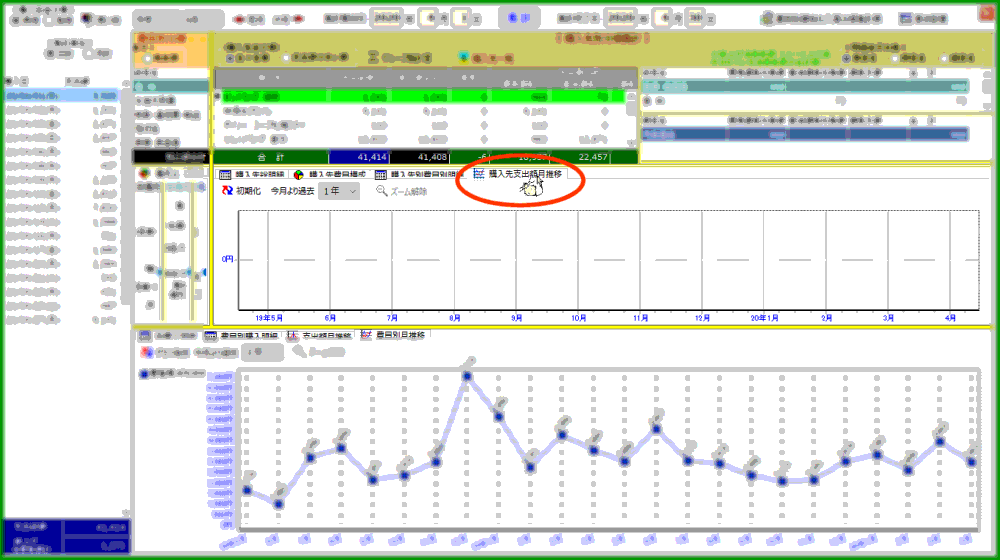Click the highest peak point in lower chart
This screenshot has width=1000, height=560.
click(467, 376)
